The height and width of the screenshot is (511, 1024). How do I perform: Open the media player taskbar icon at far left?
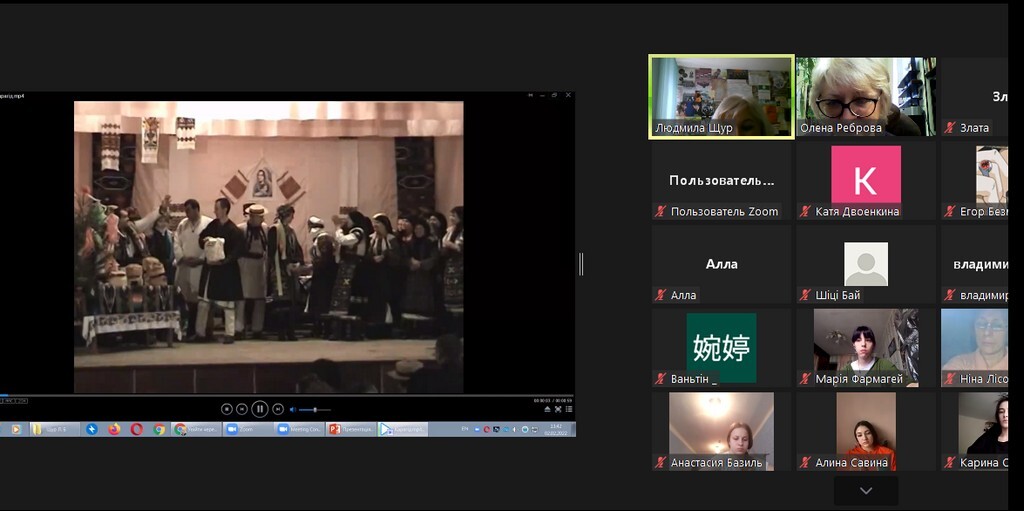coord(16,429)
